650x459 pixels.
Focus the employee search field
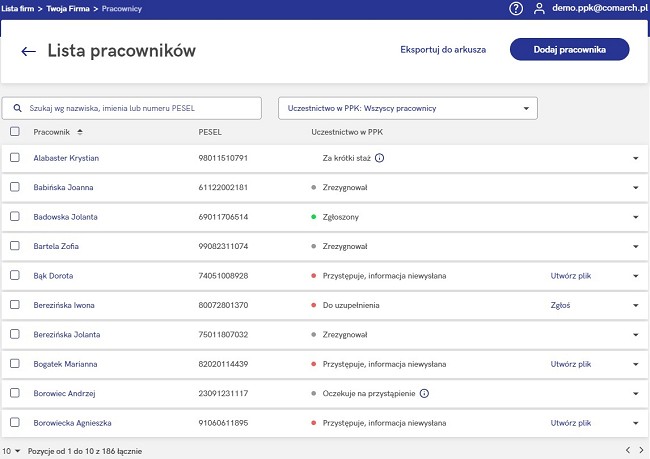click(x=132, y=108)
